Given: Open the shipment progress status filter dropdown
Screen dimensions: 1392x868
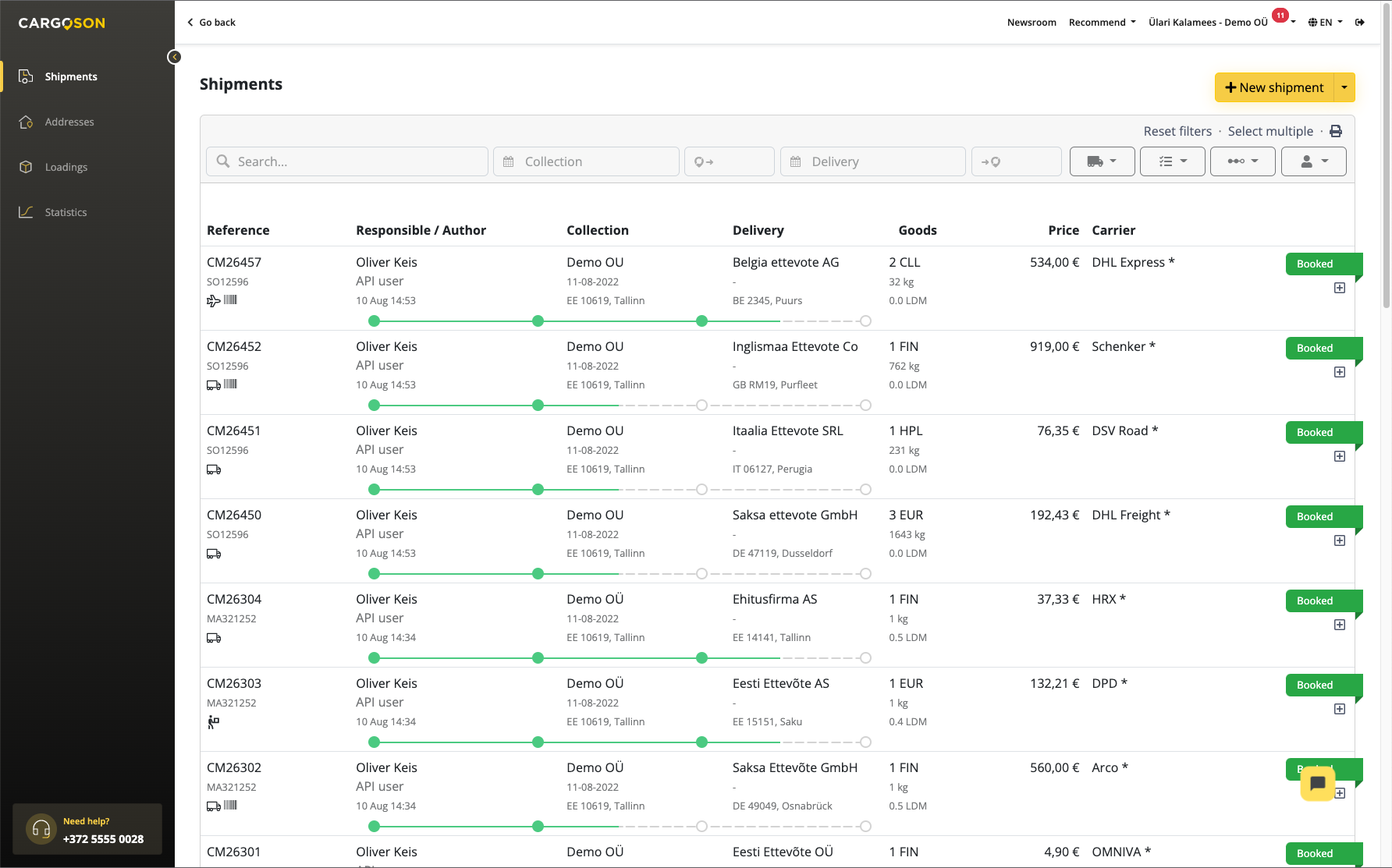Looking at the screenshot, I should click(1243, 161).
